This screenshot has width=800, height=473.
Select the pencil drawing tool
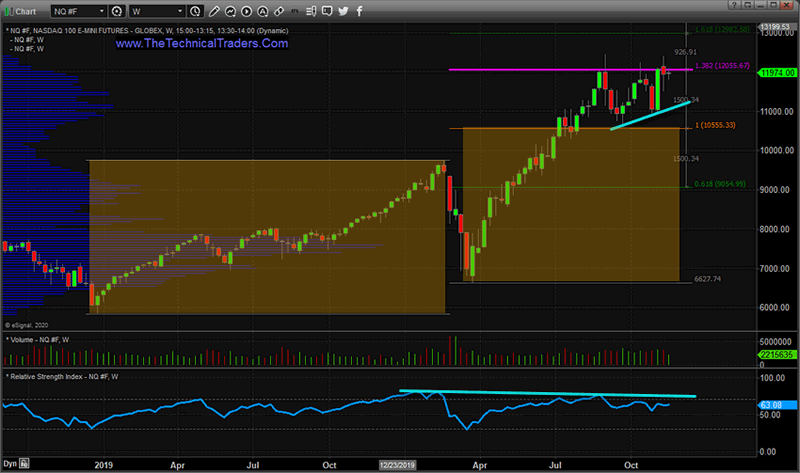point(214,11)
